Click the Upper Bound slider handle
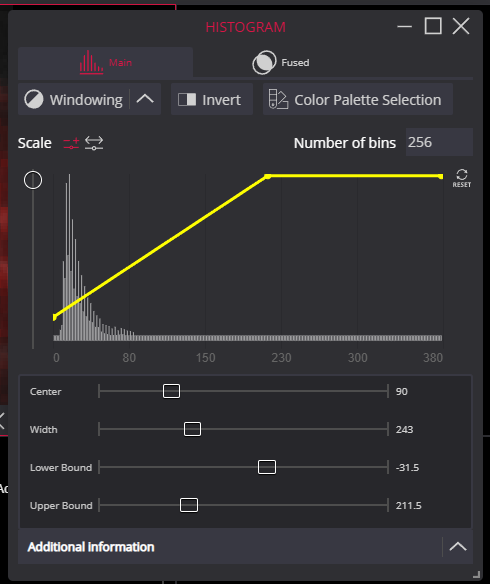This screenshot has width=490, height=584. [x=189, y=505]
